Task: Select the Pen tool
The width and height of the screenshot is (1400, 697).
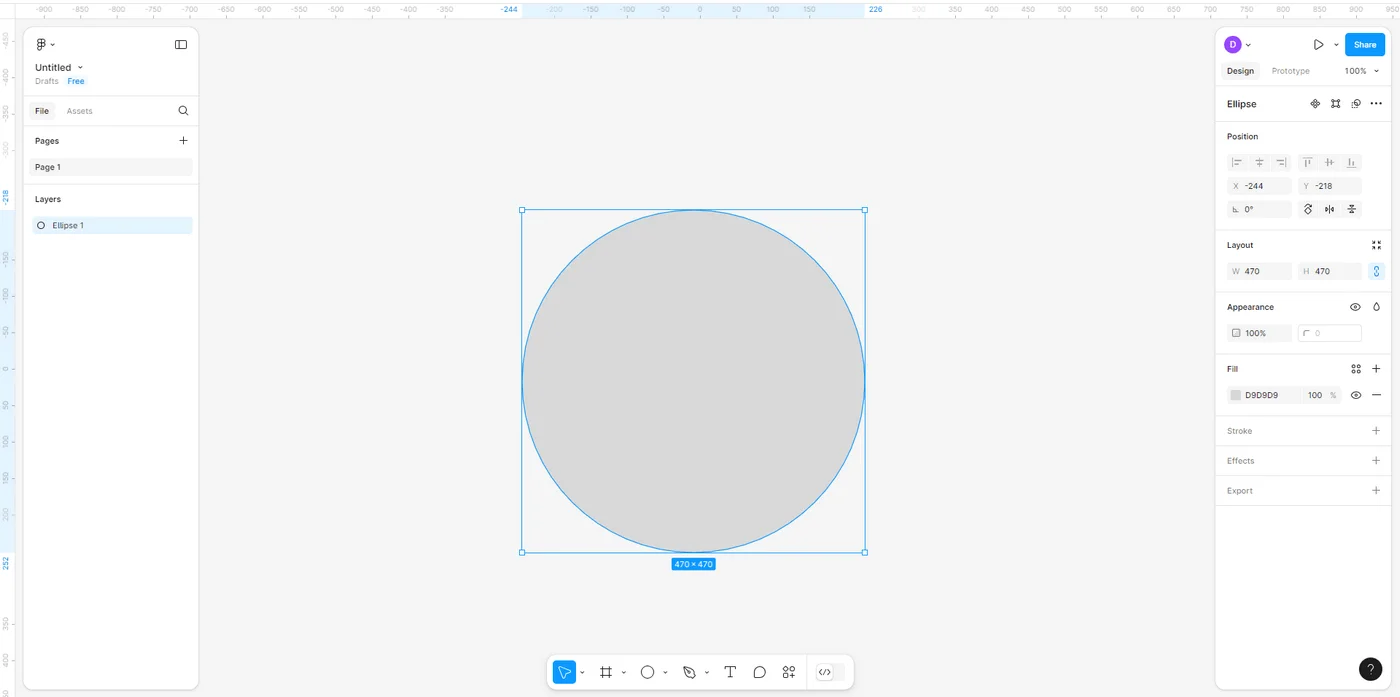Action: coord(689,672)
